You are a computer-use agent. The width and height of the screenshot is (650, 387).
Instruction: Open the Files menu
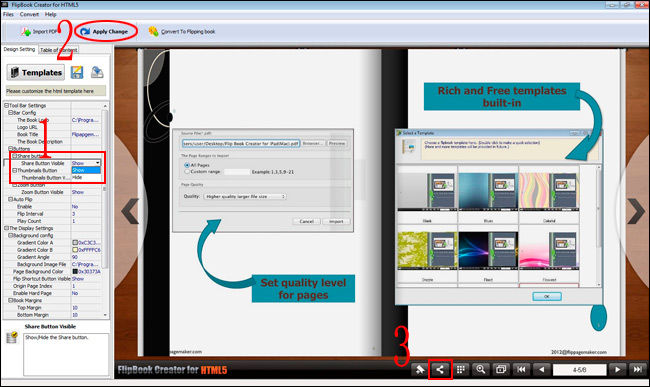(x=8, y=14)
